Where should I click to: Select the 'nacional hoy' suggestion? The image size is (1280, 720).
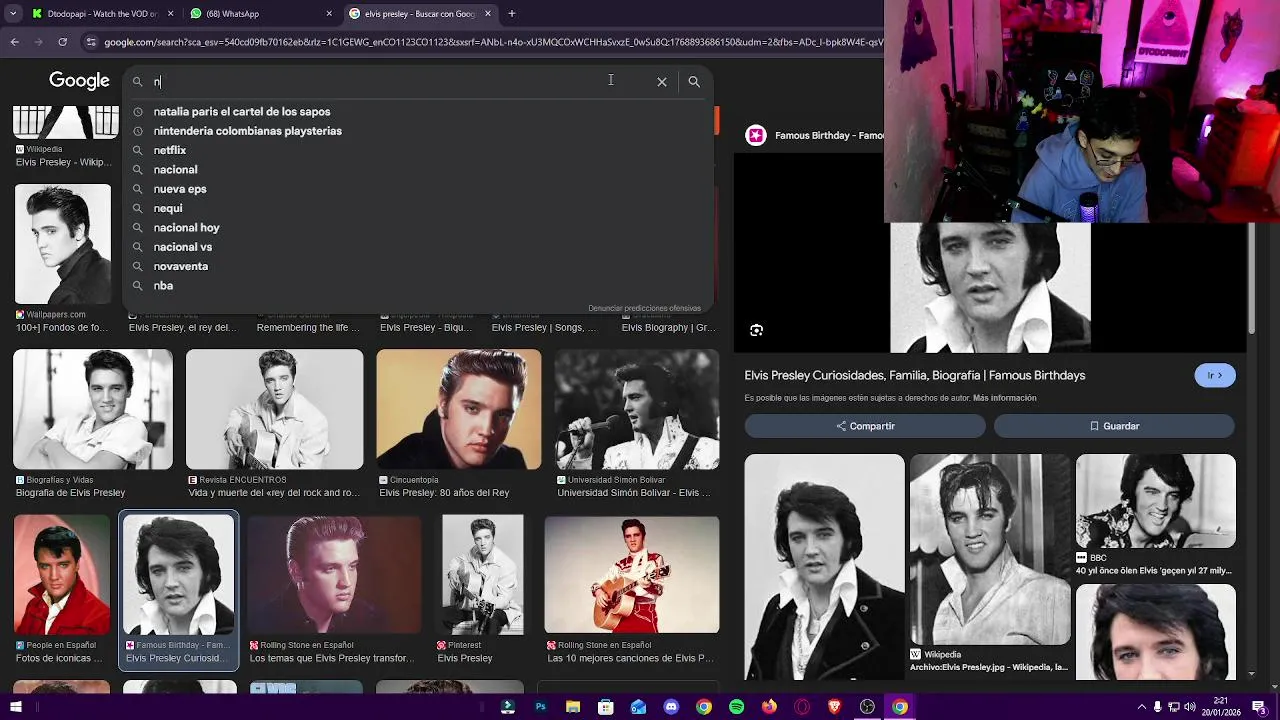tap(186, 228)
